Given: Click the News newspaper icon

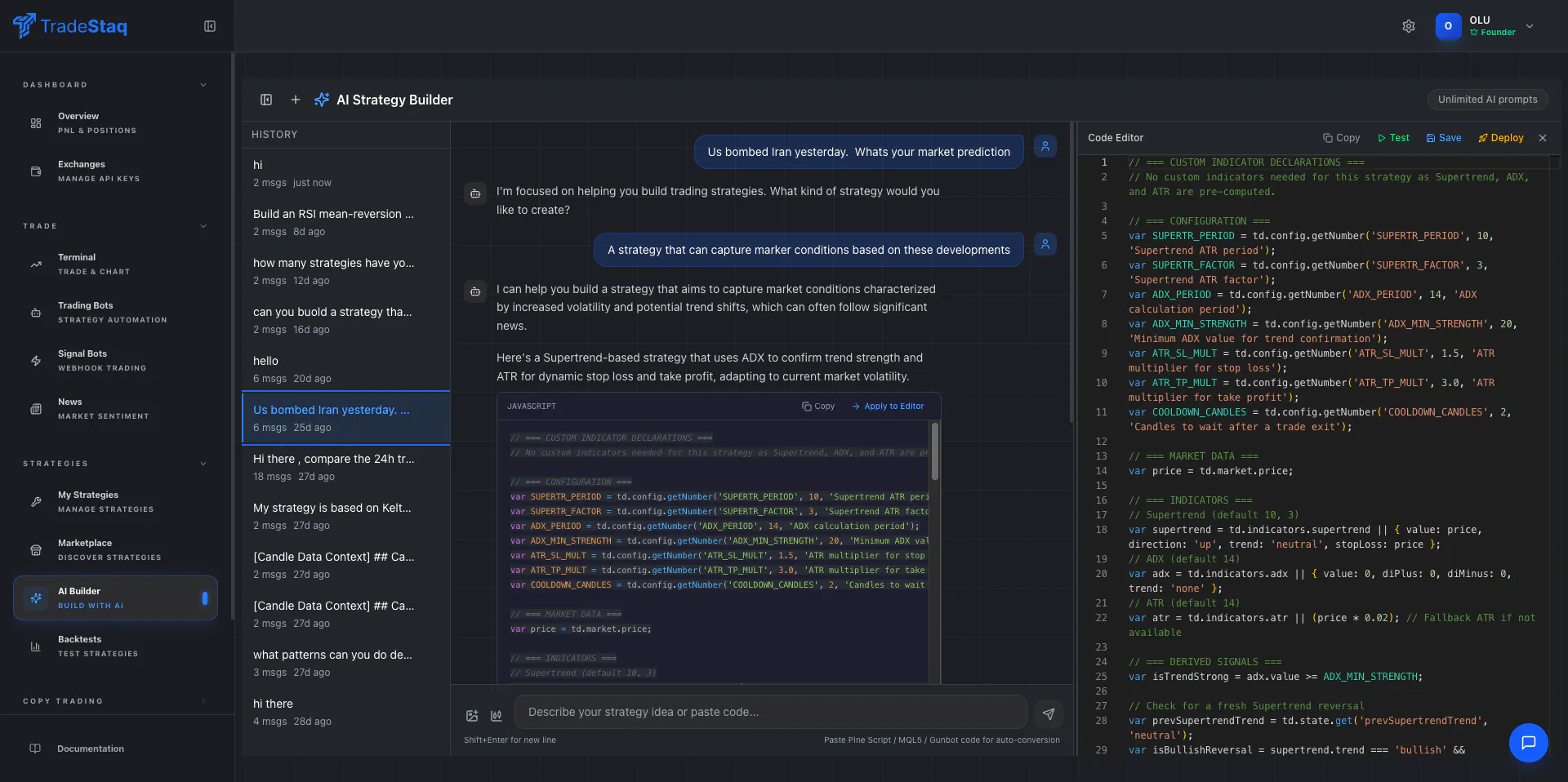Looking at the screenshot, I should click(x=36, y=409).
